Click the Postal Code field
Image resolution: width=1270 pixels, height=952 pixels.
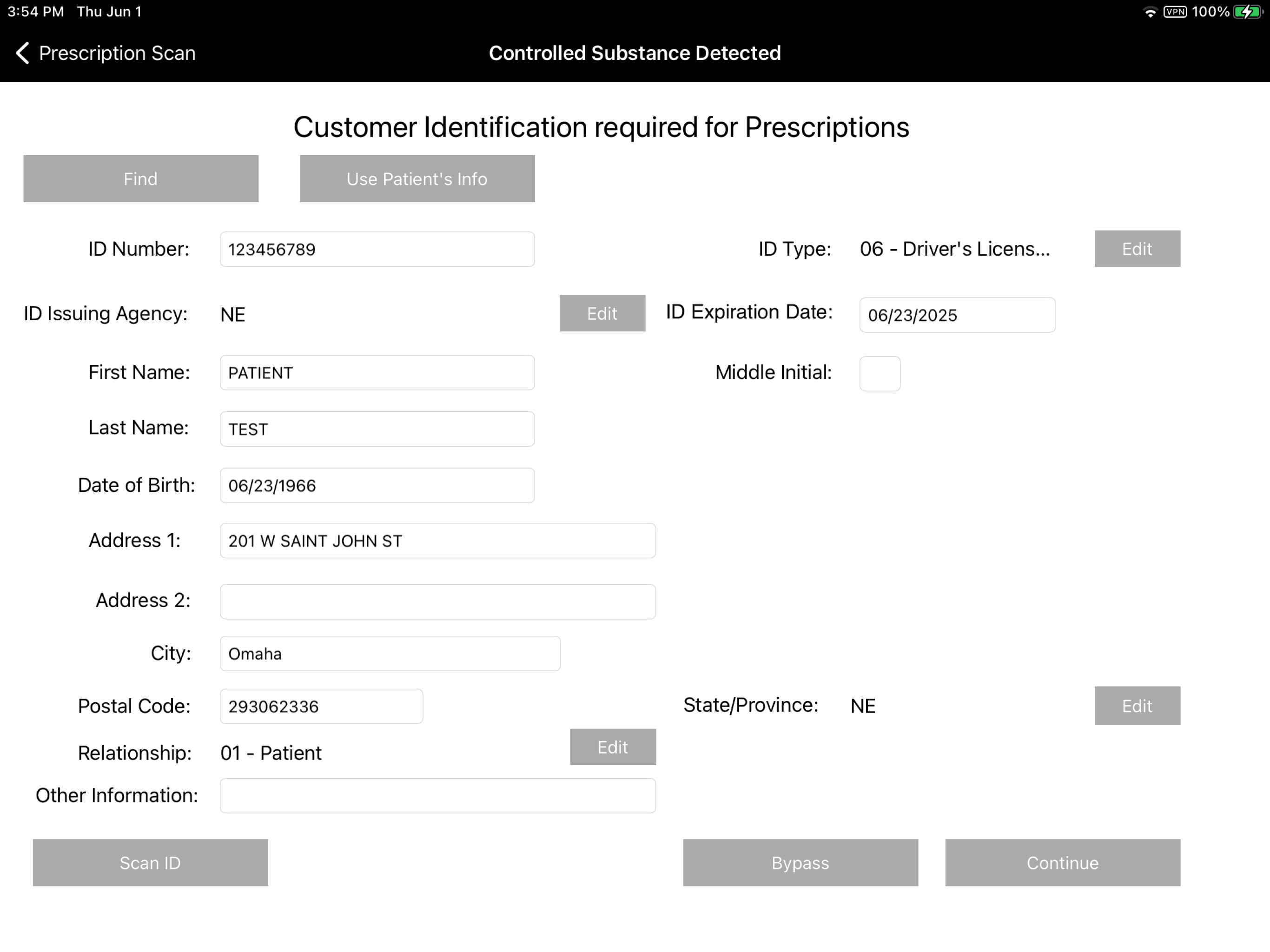coord(322,706)
